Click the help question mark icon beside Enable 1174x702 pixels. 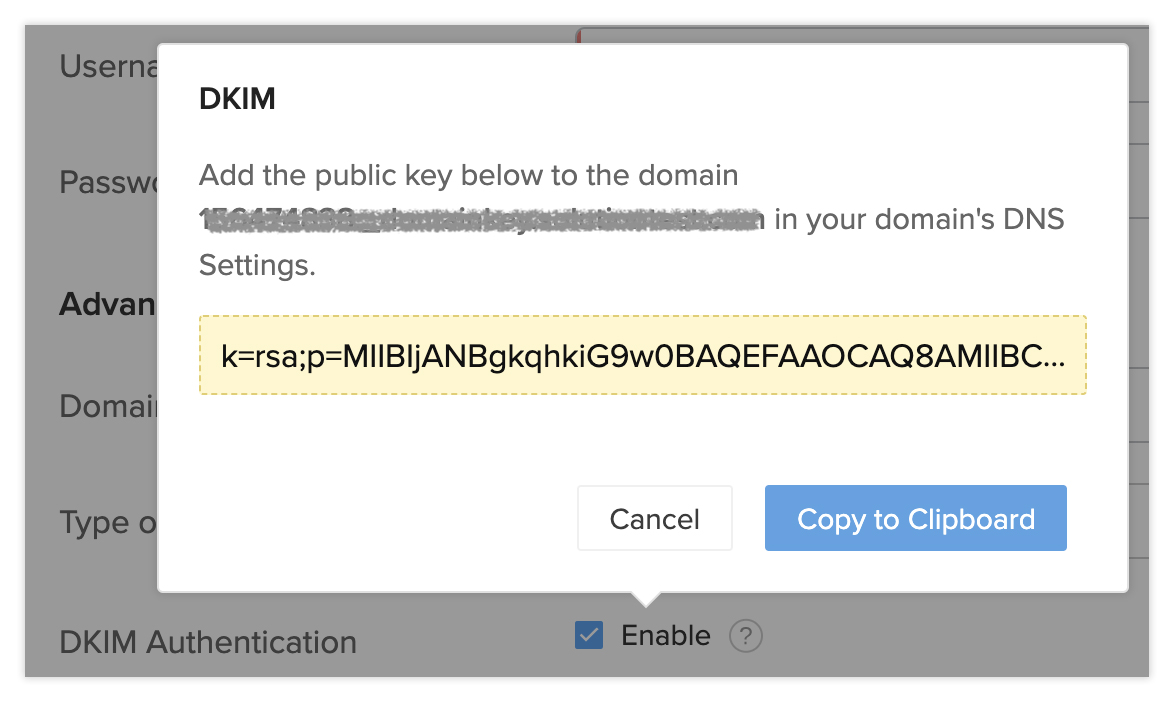[x=746, y=636]
